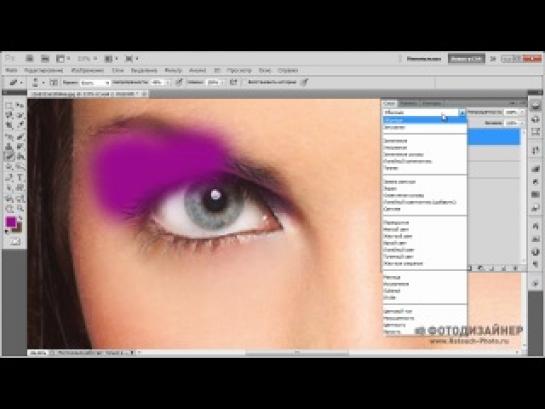
Task: Select the Eraser tool in toolbox
Action: tap(9, 156)
